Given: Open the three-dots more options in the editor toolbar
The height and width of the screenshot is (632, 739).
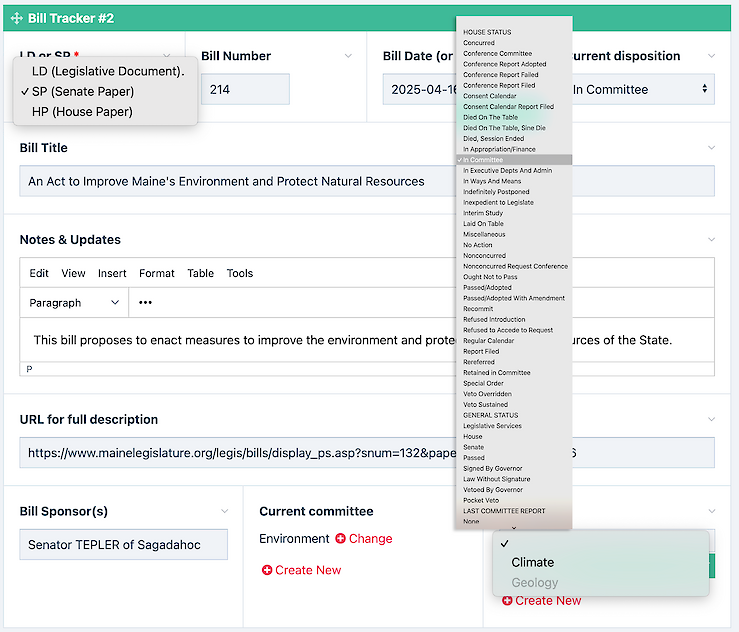Looking at the screenshot, I should 145,303.
